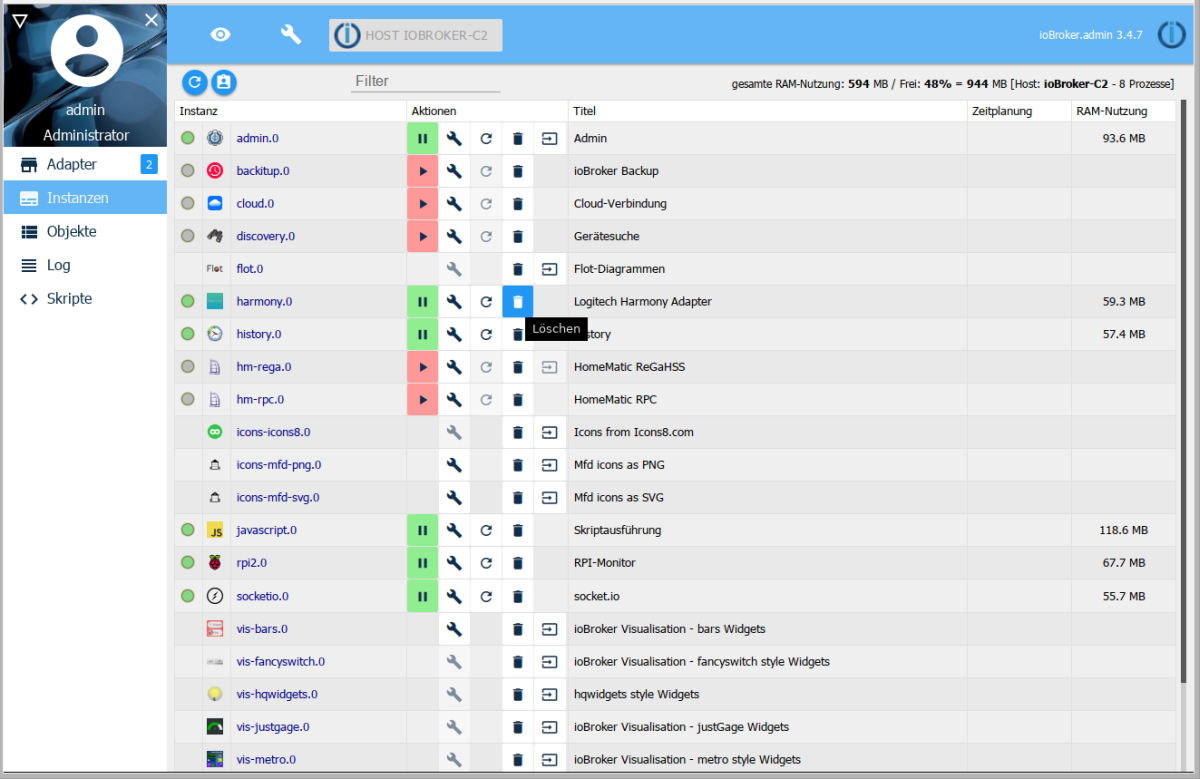Pause the javascript.0 instance
Image resolution: width=1200 pixels, height=779 pixels.
coord(422,530)
